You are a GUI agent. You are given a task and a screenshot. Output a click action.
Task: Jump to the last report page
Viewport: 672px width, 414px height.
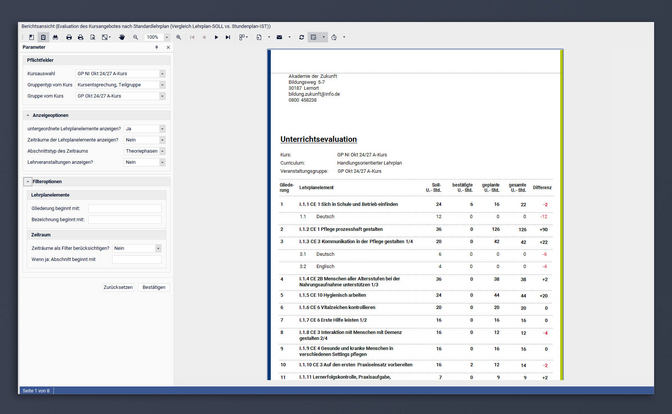coord(228,36)
